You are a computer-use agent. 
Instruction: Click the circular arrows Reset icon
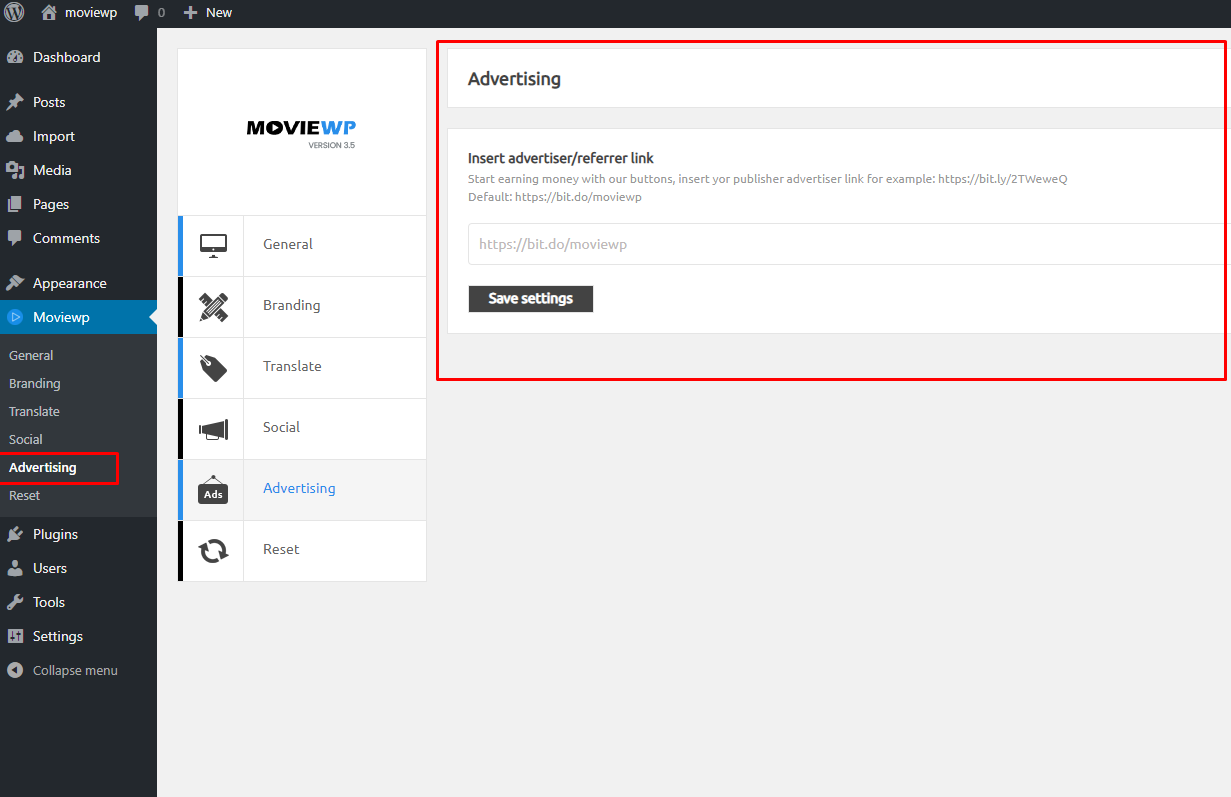[x=213, y=551]
